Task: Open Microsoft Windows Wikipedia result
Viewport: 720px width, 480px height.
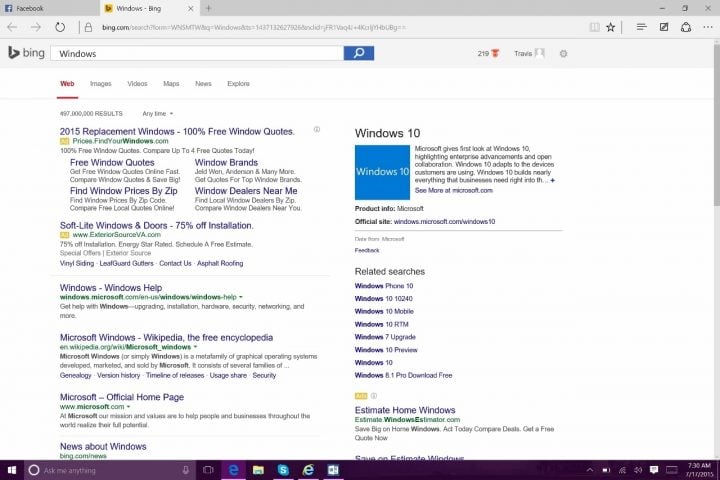Action: [166, 338]
